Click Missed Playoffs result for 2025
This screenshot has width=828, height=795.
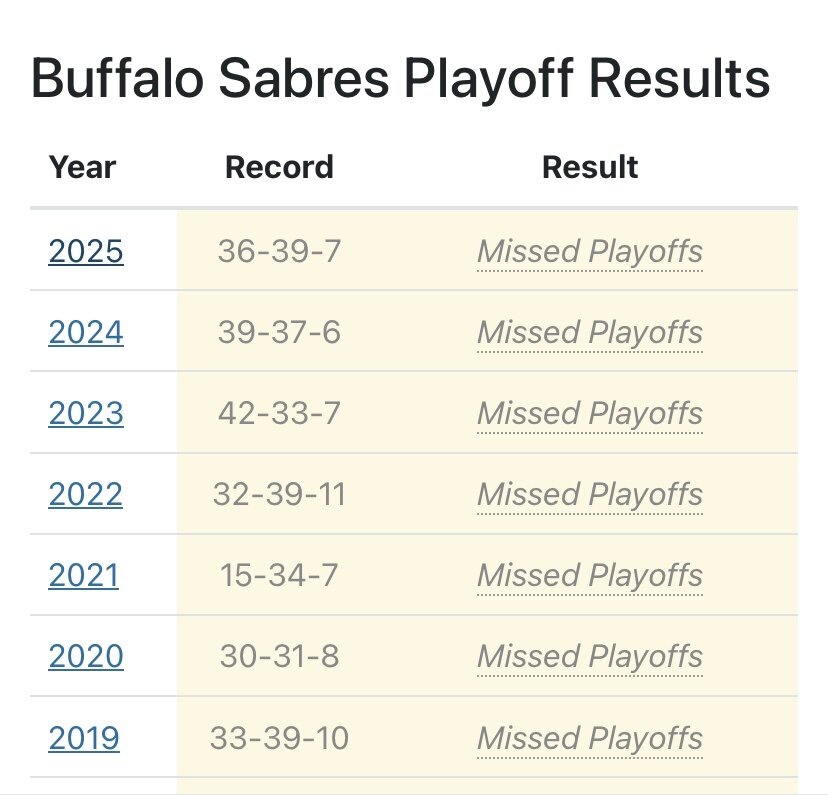pos(590,252)
